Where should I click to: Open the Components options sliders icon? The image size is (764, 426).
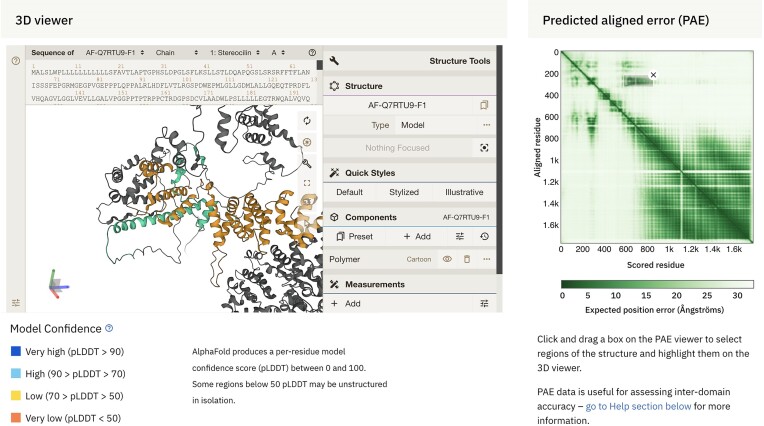pos(460,236)
